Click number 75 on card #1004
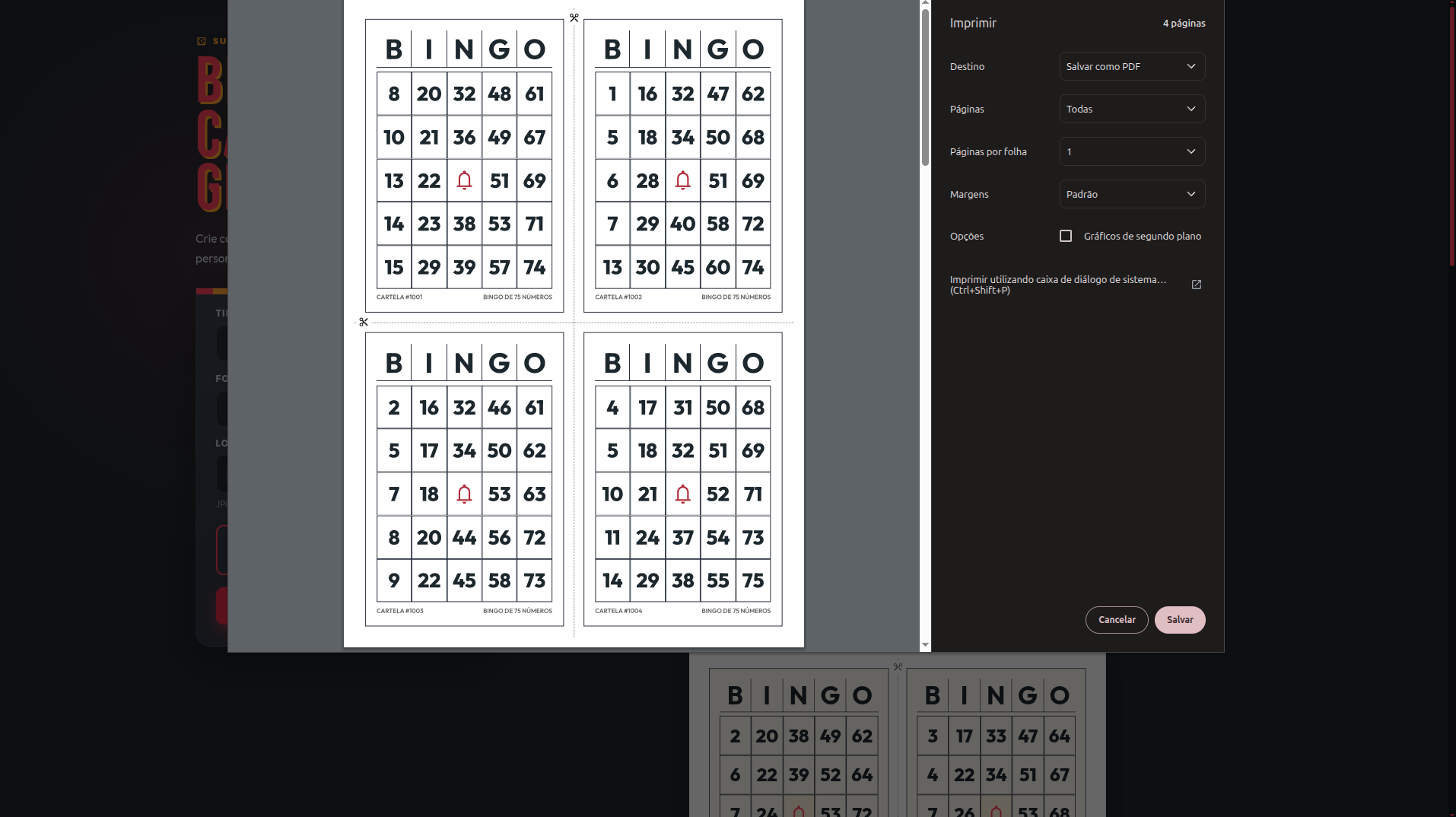Screen dimensions: 1456x817 (x=753, y=580)
